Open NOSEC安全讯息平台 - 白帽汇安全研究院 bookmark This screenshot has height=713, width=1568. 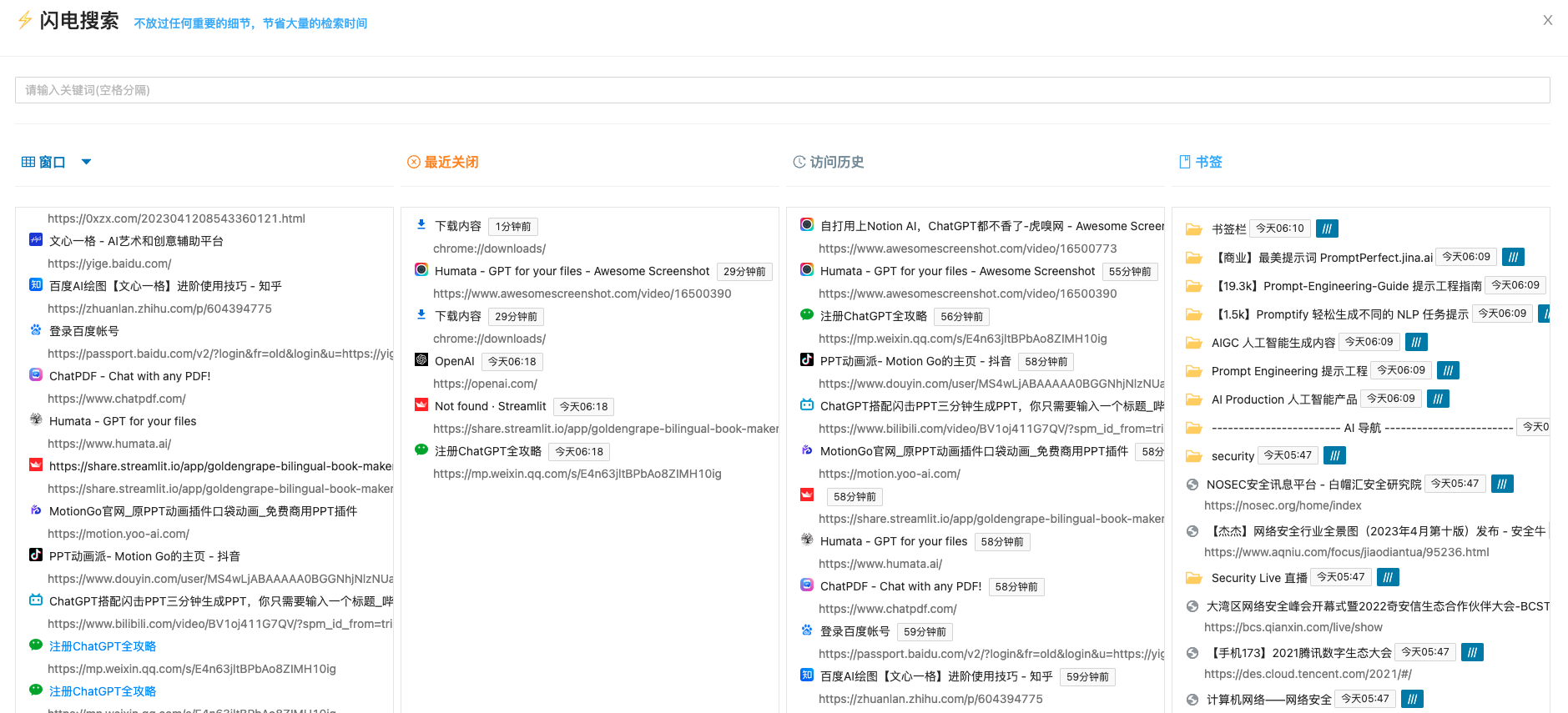pos(1313,485)
